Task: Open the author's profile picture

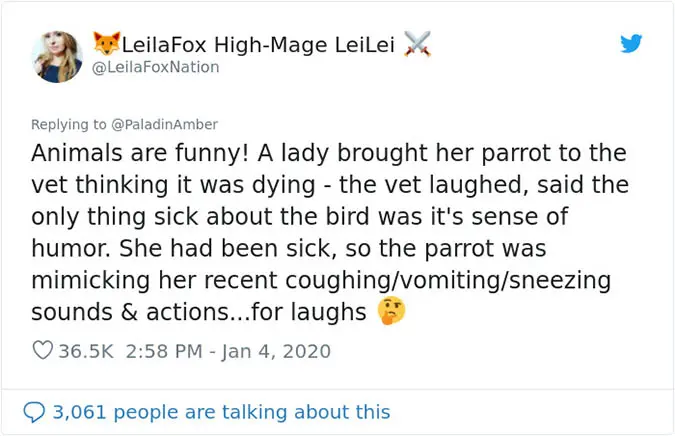Action: (57, 54)
